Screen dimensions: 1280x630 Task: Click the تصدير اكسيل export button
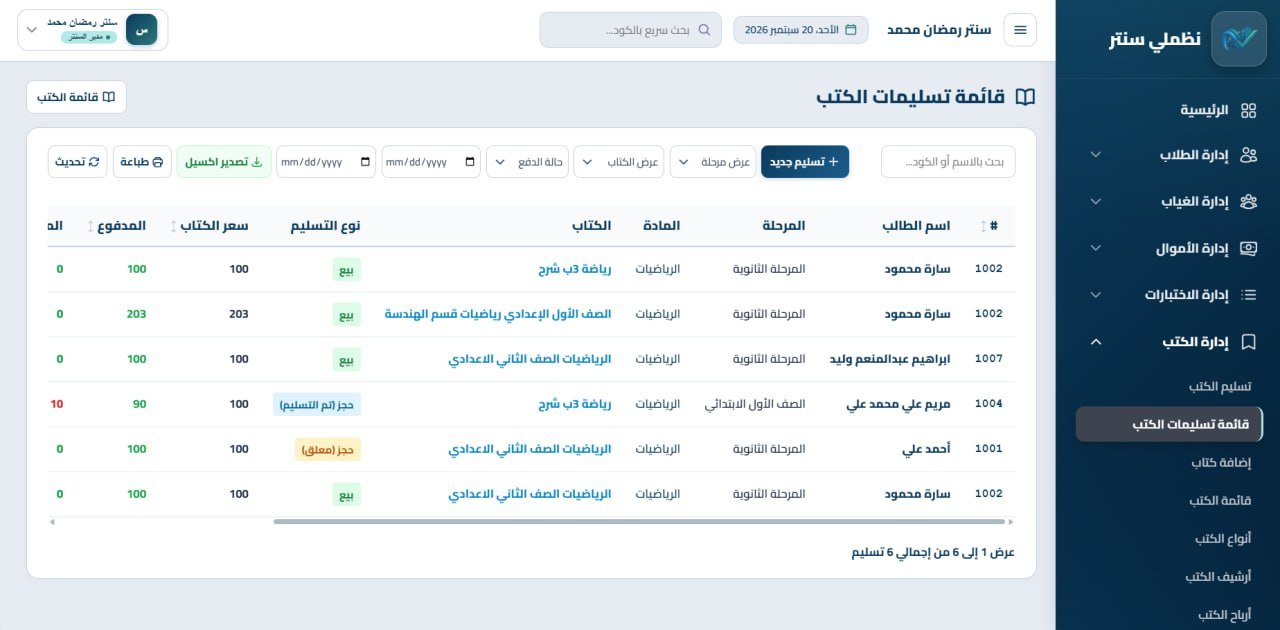(x=224, y=162)
